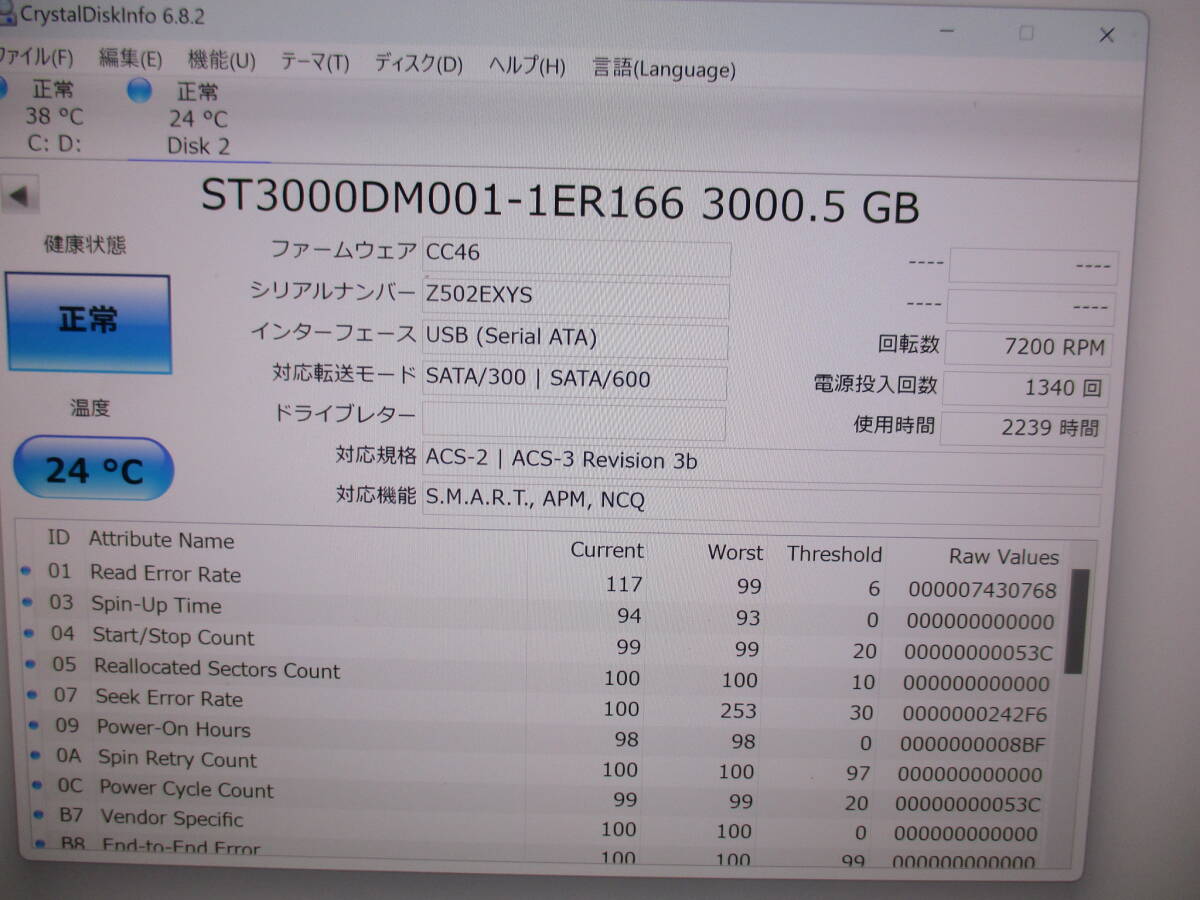Open the ディスク(D) menu
1200x900 pixels.
click(x=418, y=64)
